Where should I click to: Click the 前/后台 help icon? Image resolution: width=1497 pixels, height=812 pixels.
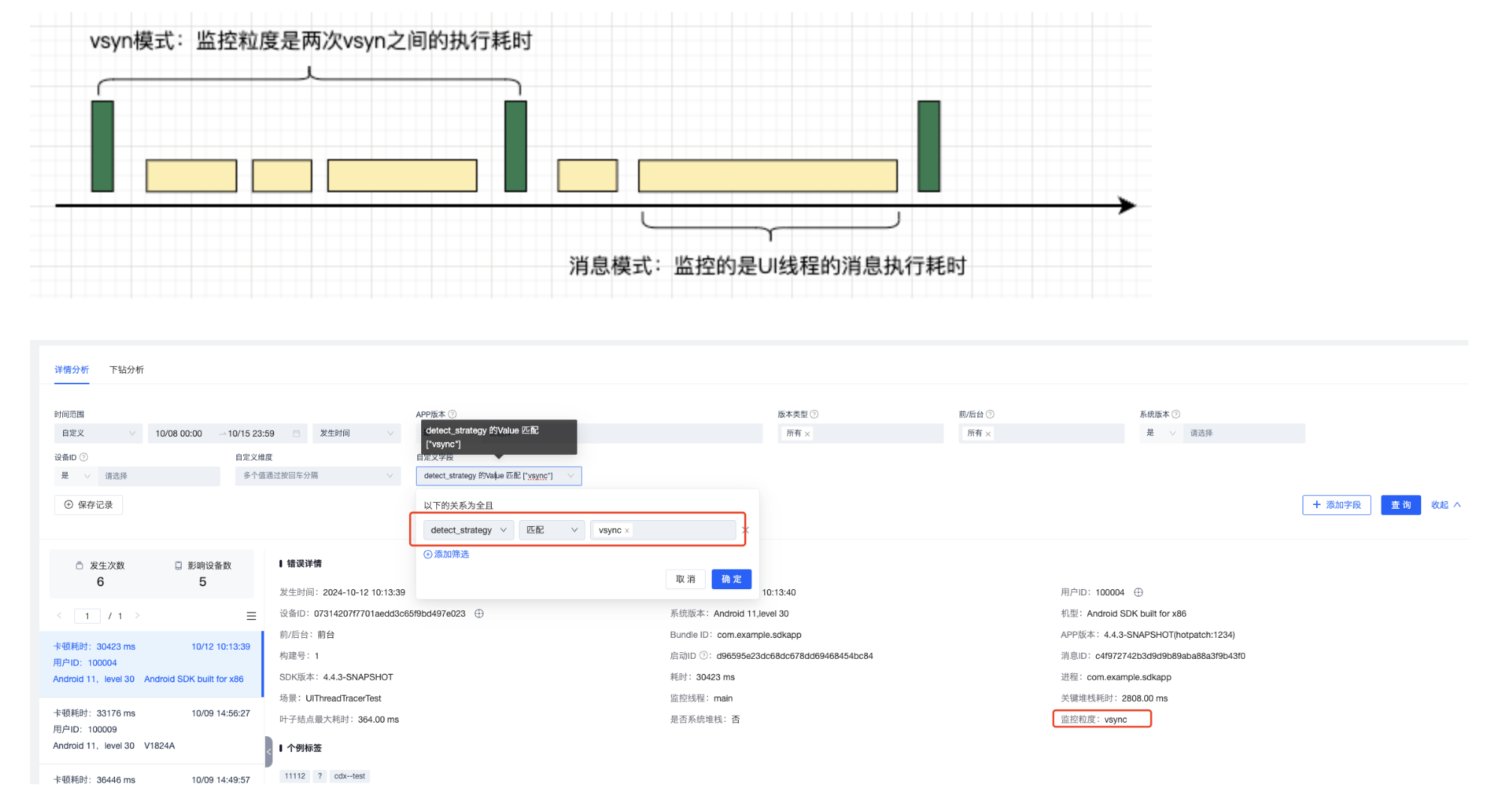(x=990, y=414)
